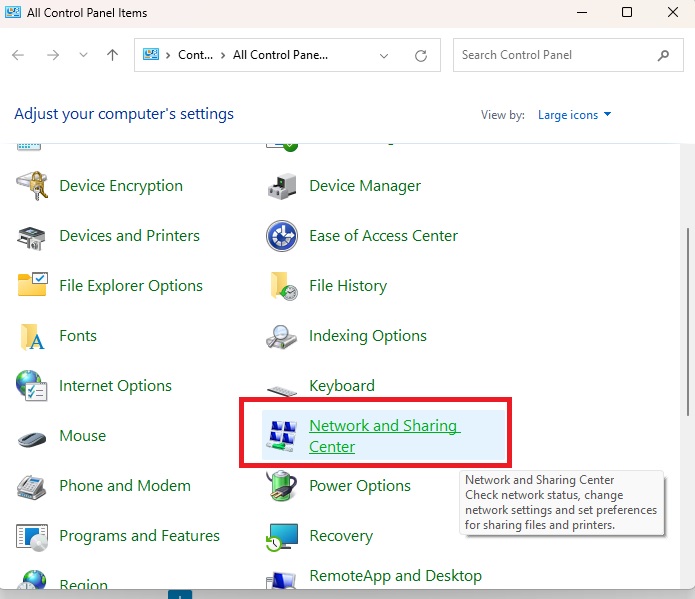Open the recent locations dropdown
This screenshot has height=599, width=695.
coord(83,55)
